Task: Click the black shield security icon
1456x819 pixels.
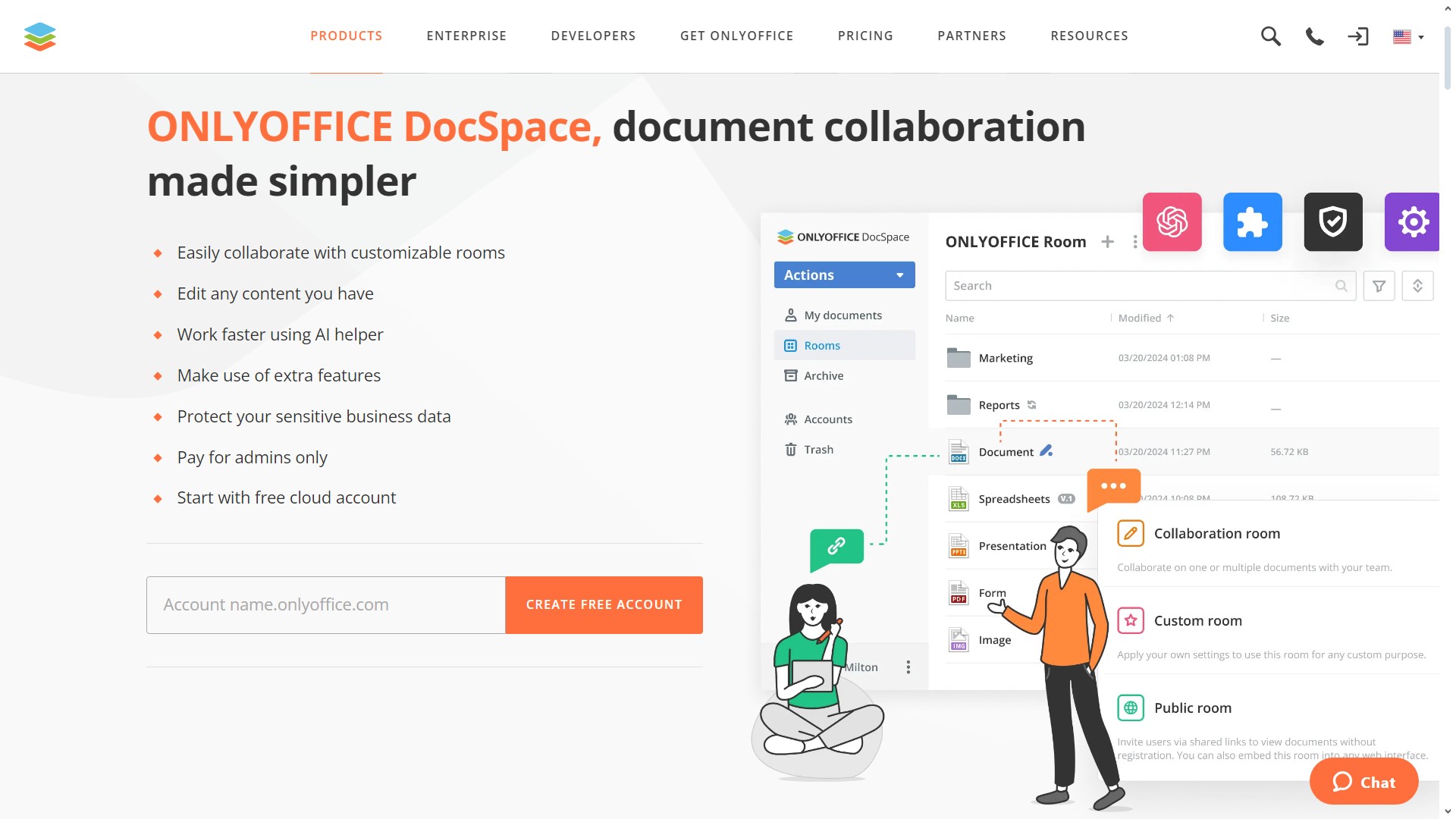Action: (x=1332, y=222)
